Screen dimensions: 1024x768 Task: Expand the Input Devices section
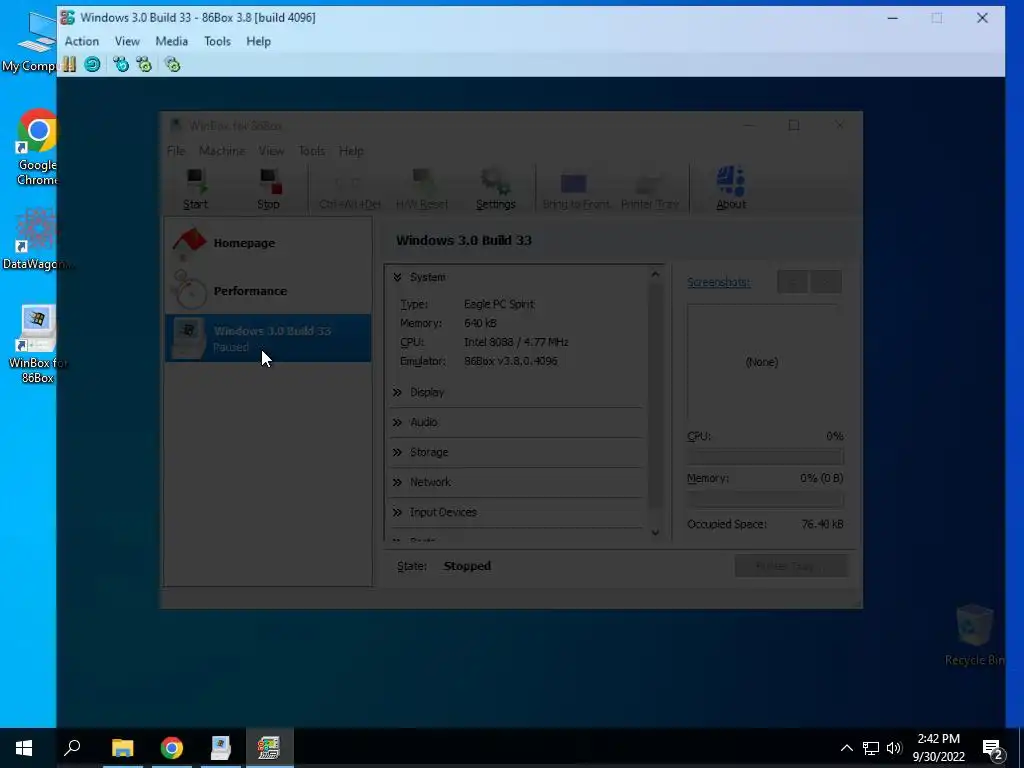point(397,512)
